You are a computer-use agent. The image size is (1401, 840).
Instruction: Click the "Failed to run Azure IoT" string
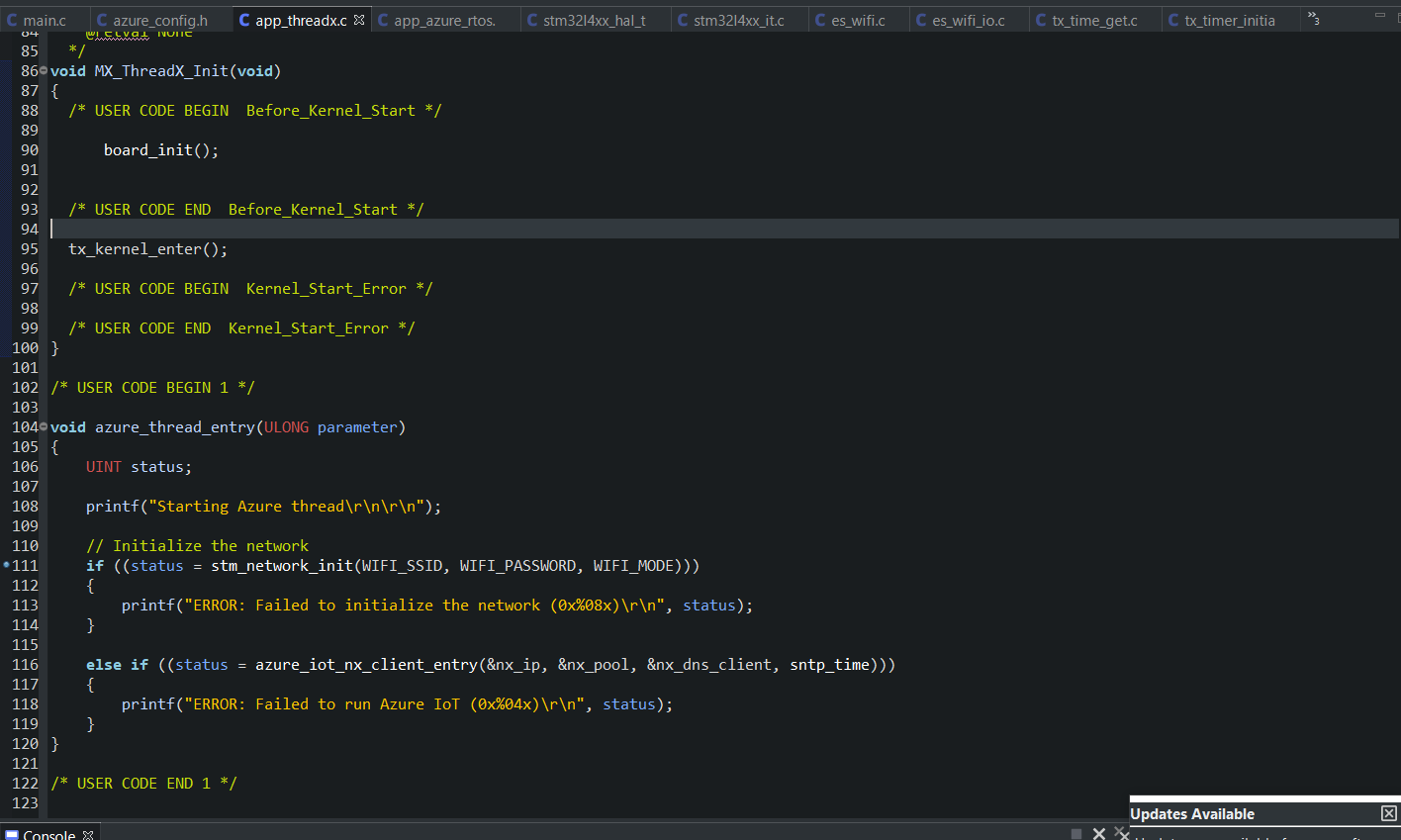pyautogui.click(x=385, y=704)
